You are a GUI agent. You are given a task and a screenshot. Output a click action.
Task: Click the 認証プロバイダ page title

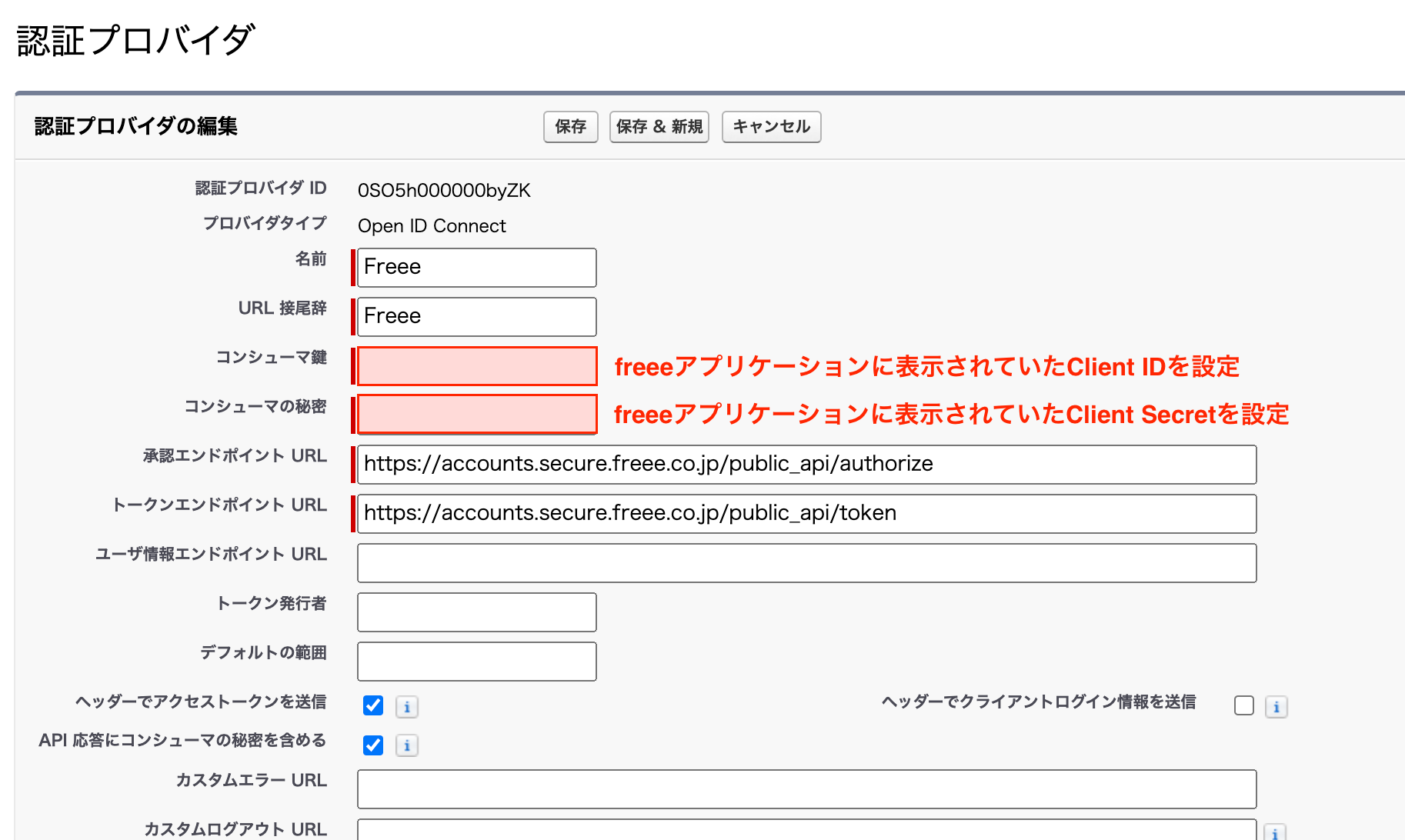[x=136, y=41]
